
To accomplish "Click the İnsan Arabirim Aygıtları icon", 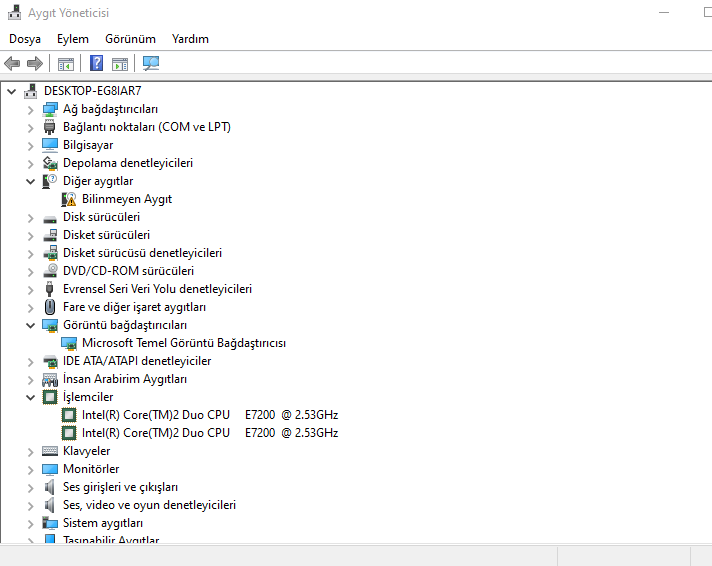I will [x=50, y=379].
